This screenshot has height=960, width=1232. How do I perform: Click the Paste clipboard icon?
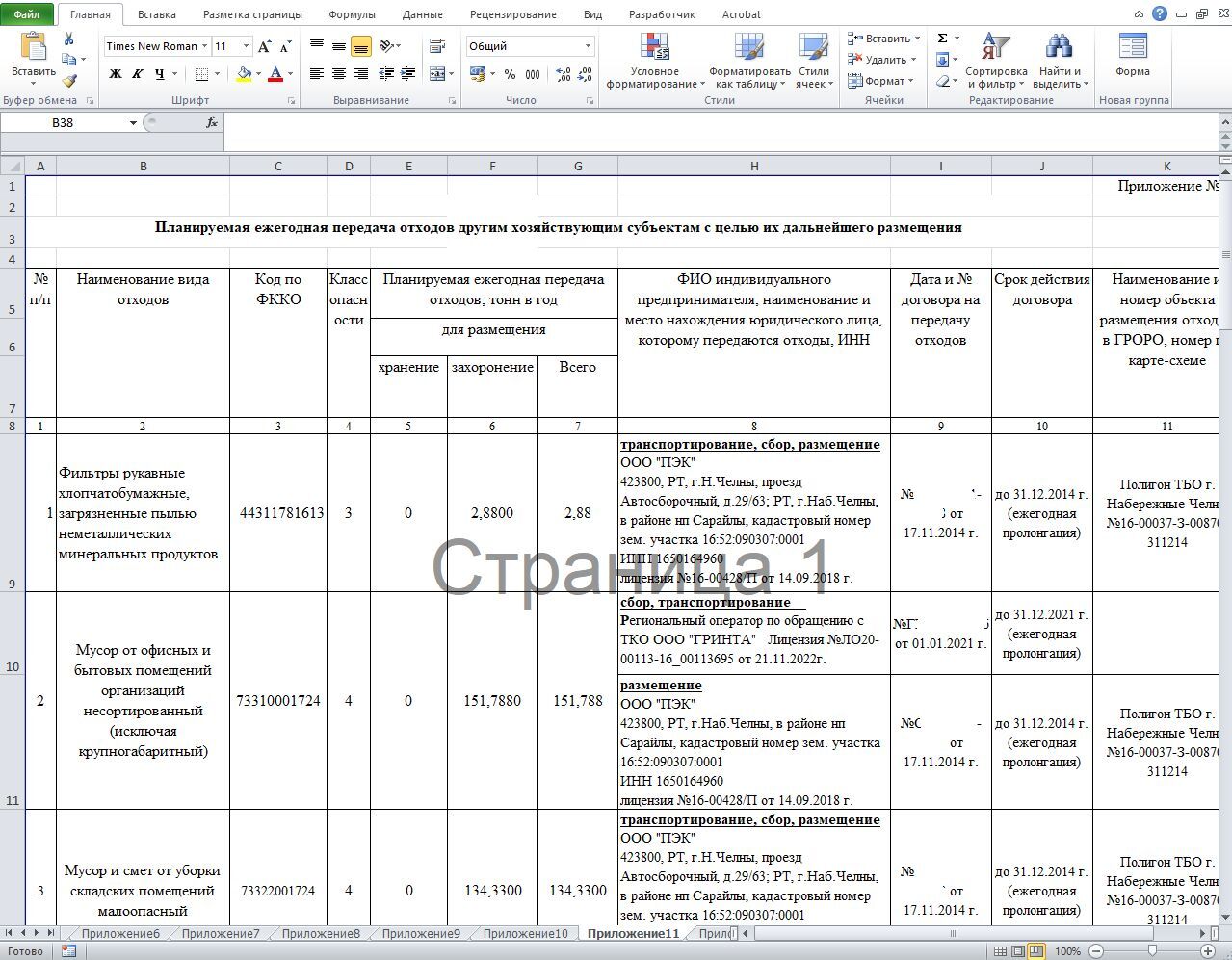pyautogui.click(x=33, y=47)
